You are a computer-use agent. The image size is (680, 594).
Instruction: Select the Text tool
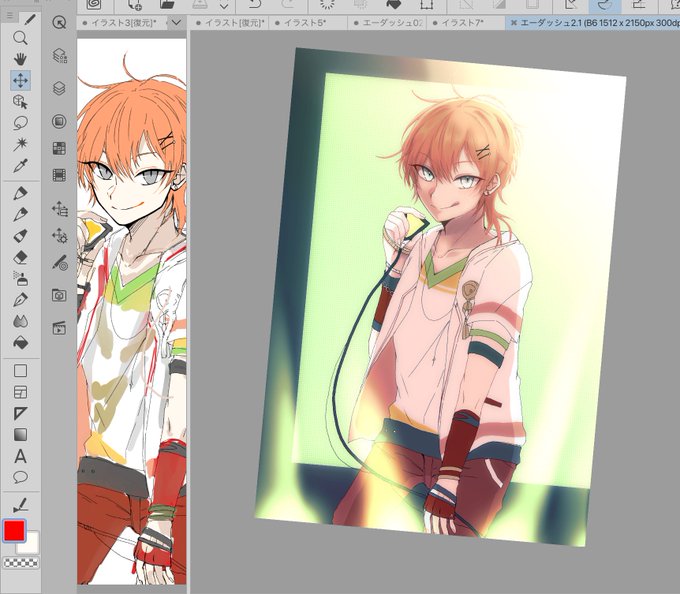pyautogui.click(x=20, y=456)
